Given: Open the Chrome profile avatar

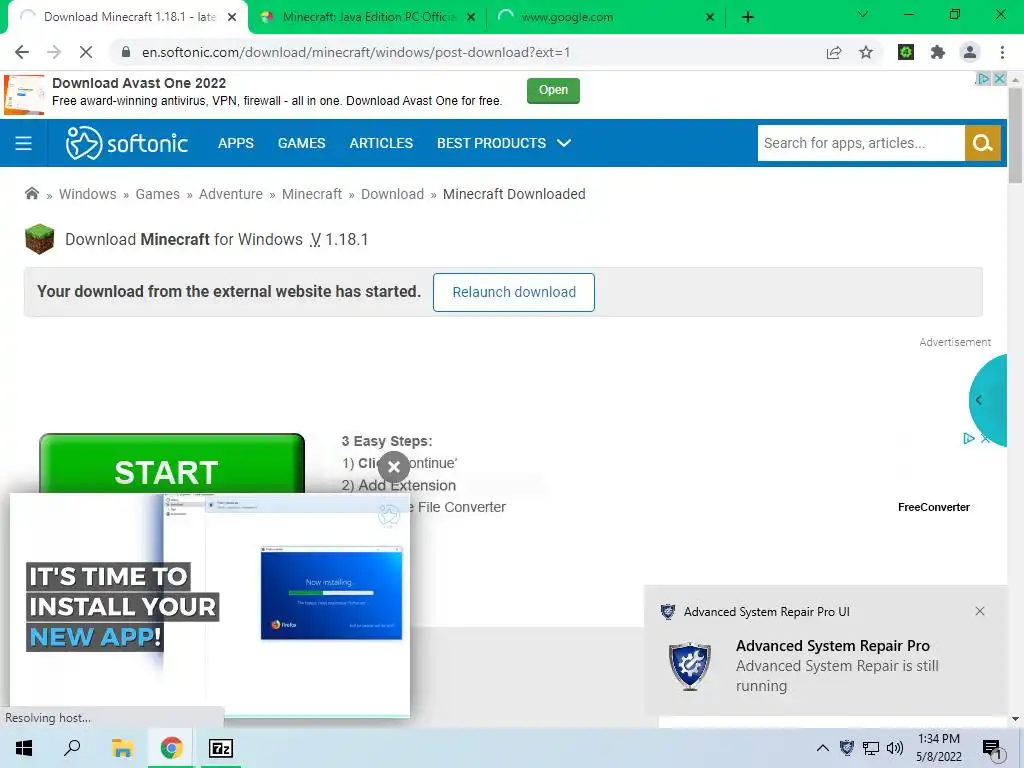Looking at the screenshot, I should pyautogui.click(x=970, y=52).
